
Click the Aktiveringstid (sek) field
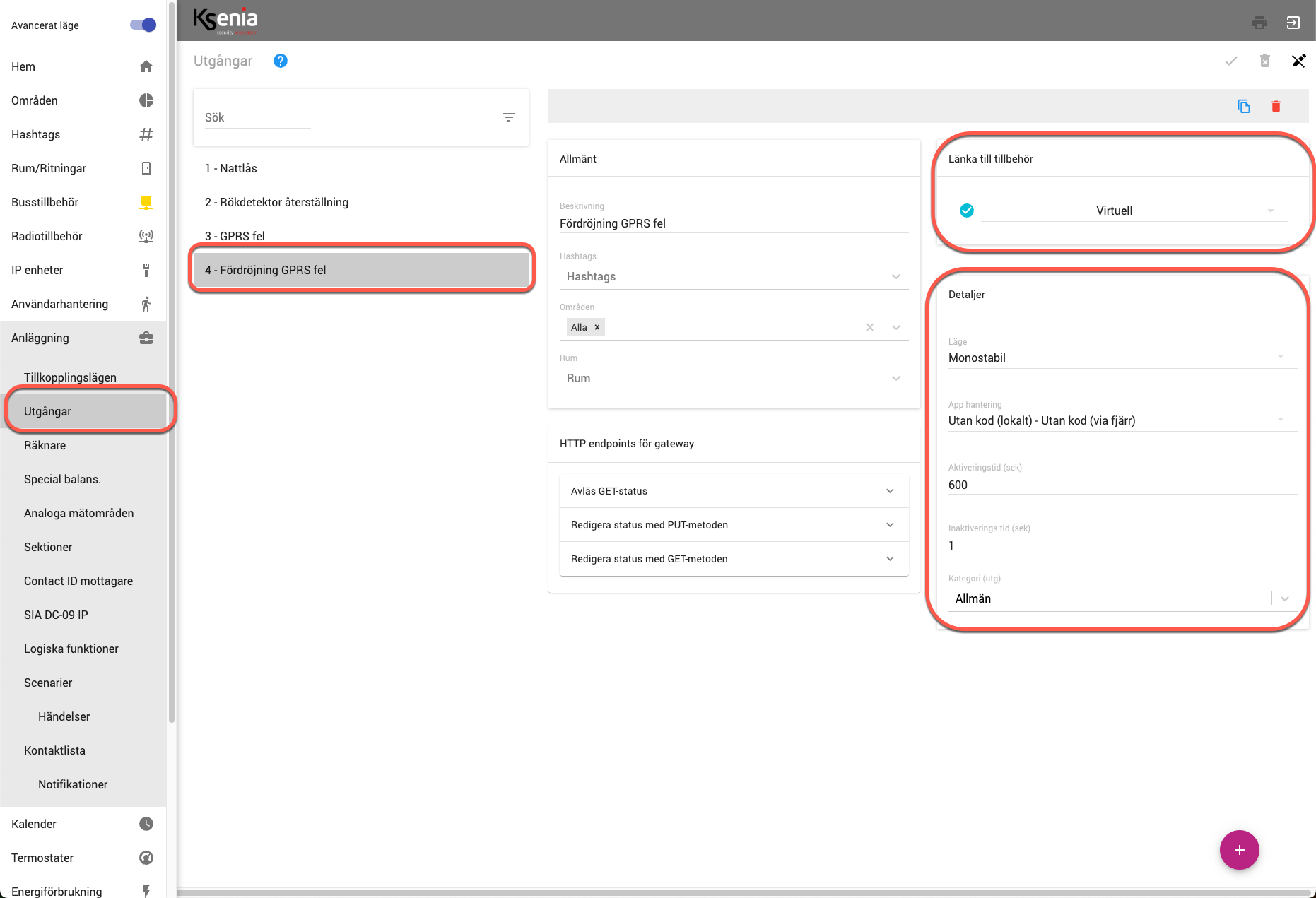(x=1122, y=485)
